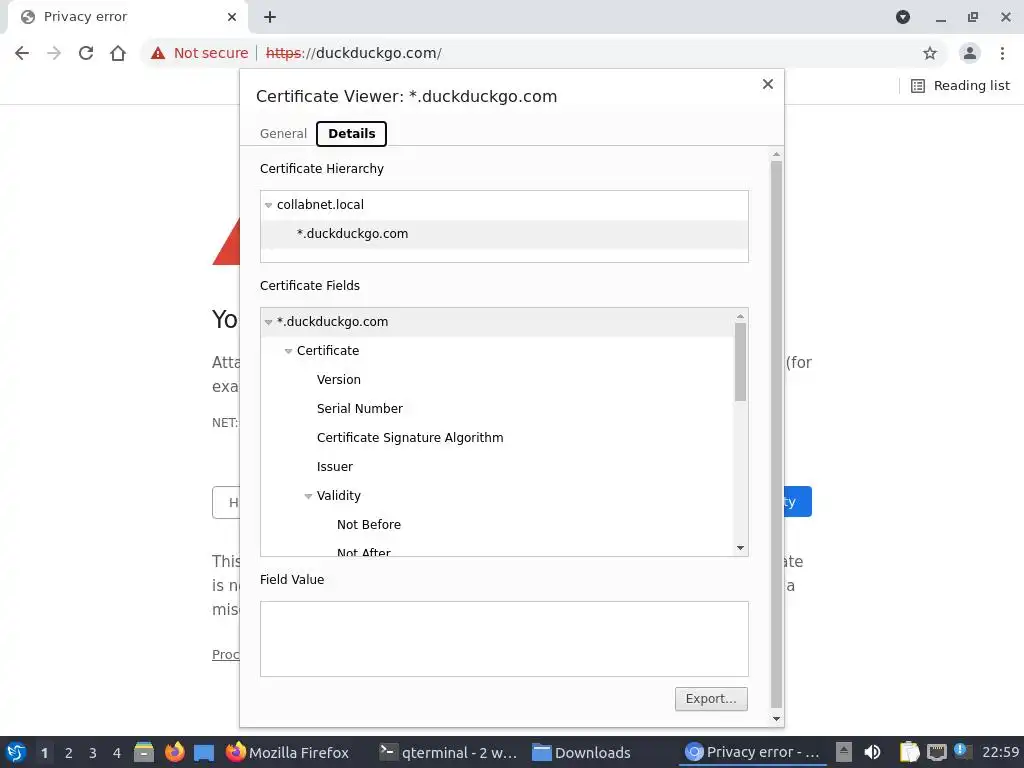
Task: Bookmark this page with star icon
Action: tap(929, 53)
